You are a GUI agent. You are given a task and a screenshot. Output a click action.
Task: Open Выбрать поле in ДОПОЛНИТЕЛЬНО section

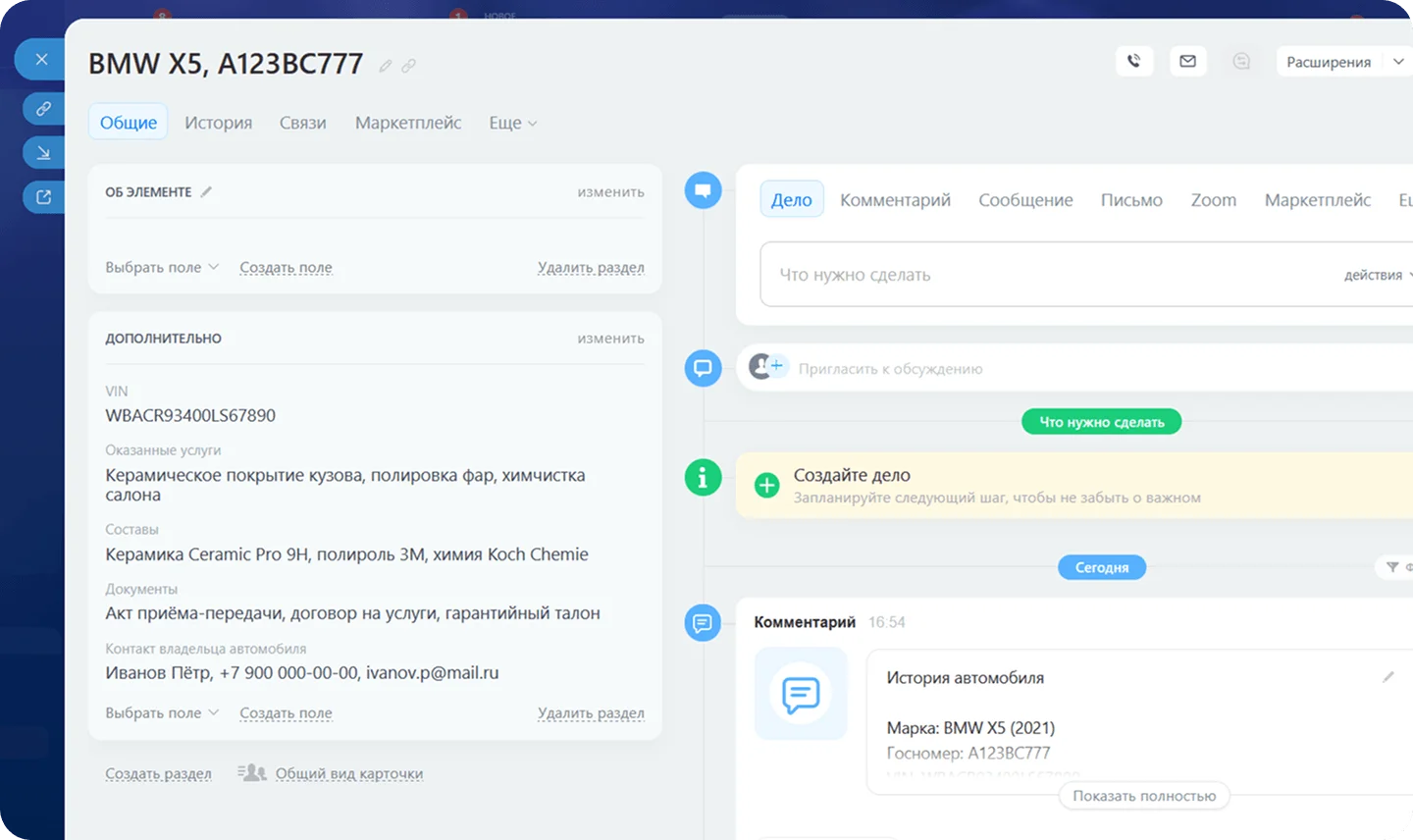(x=162, y=712)
